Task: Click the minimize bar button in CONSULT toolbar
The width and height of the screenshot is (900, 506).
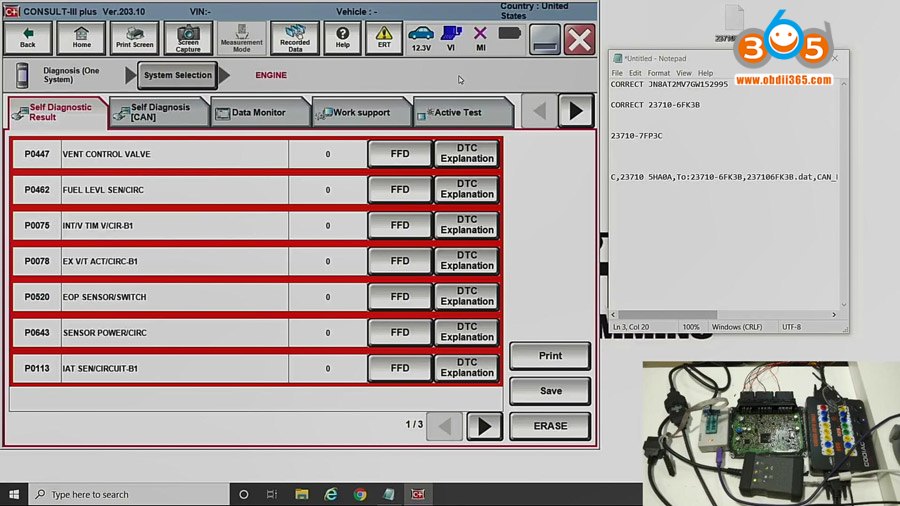Action: pyautogui.click(x=544, y=40)
